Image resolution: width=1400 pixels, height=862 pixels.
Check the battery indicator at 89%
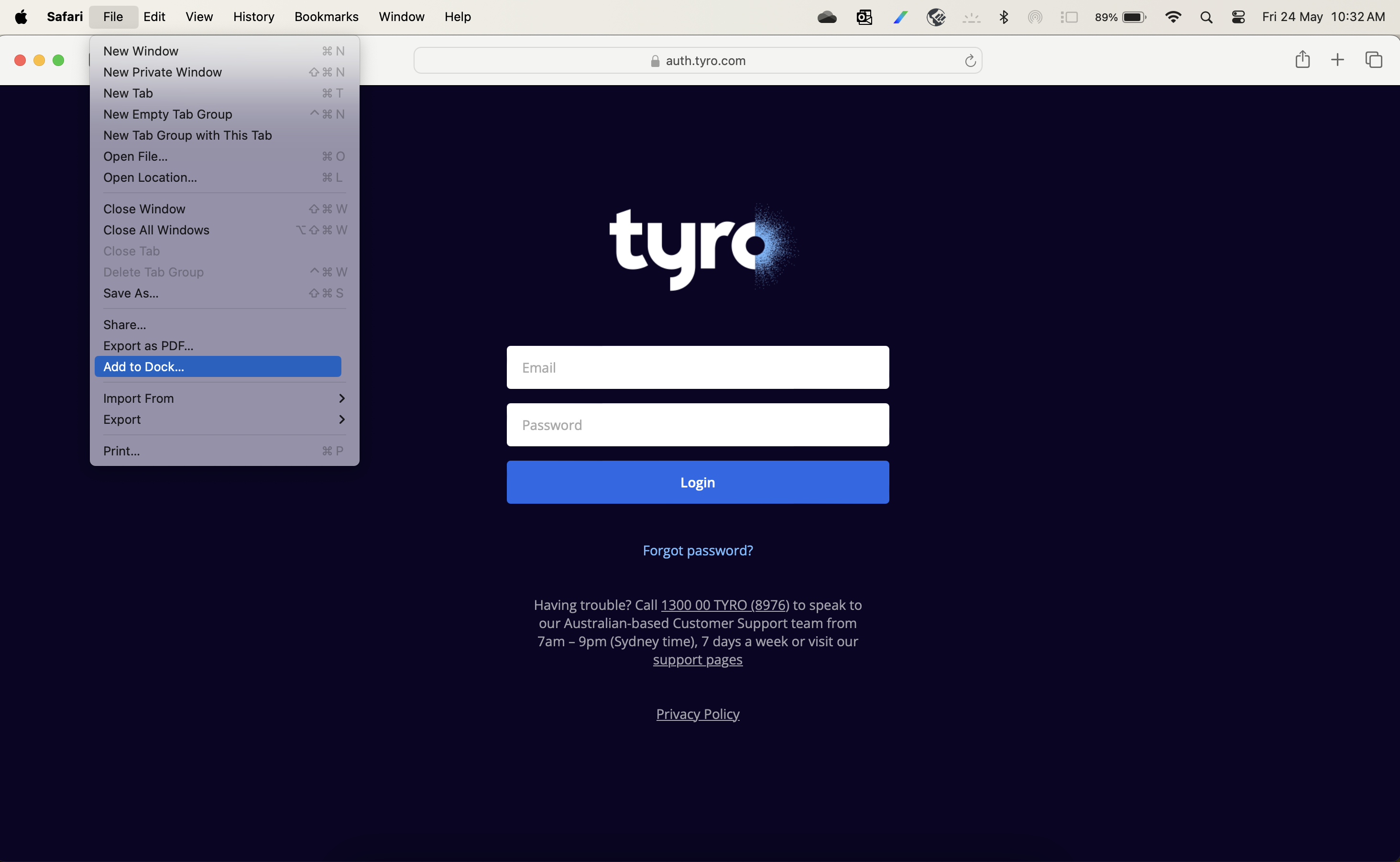(1120, 17)
